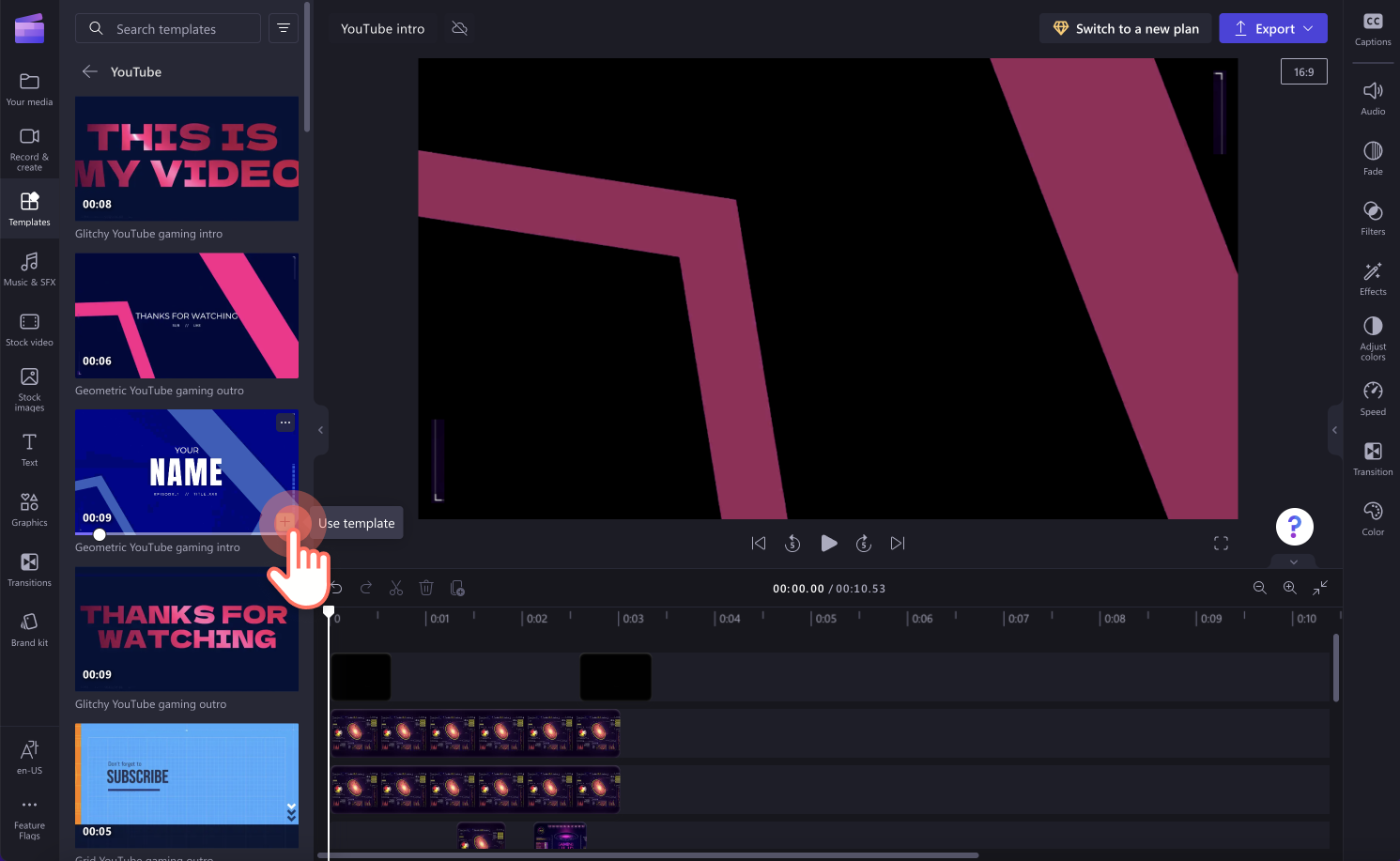Viewport: 1400px width, 861px height.
Task: Open the Fade properties tab
Action: pos(1373,158)
